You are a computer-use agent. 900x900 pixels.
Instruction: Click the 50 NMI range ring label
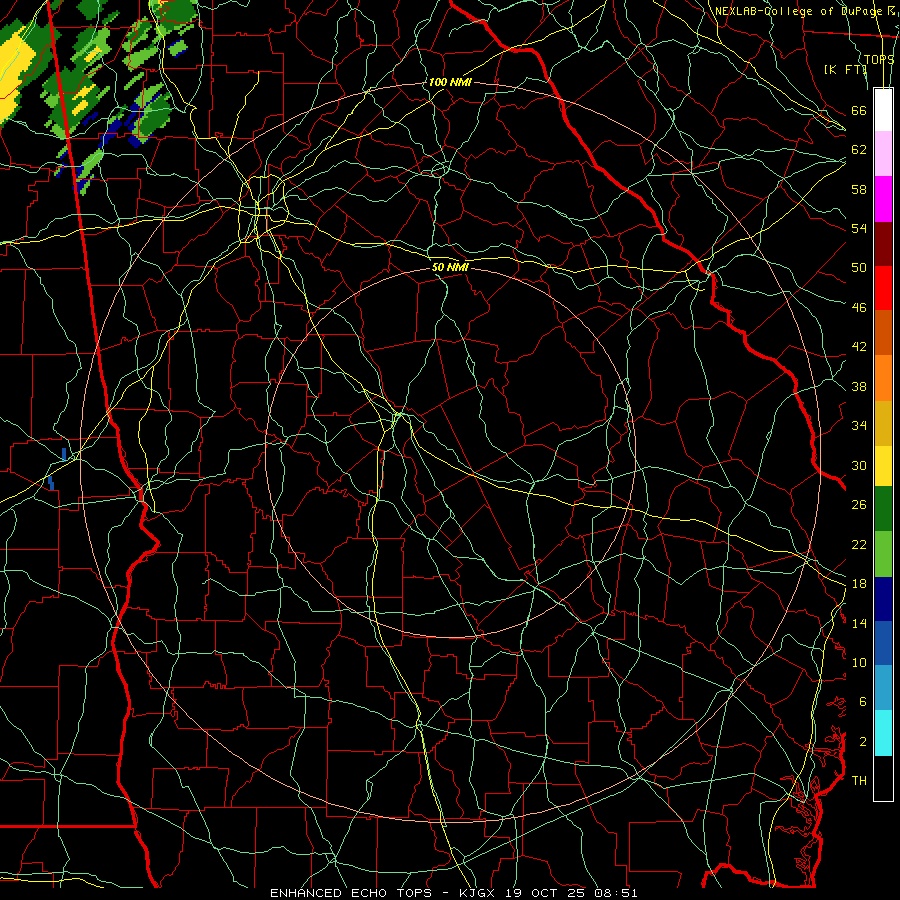point(450,267)
